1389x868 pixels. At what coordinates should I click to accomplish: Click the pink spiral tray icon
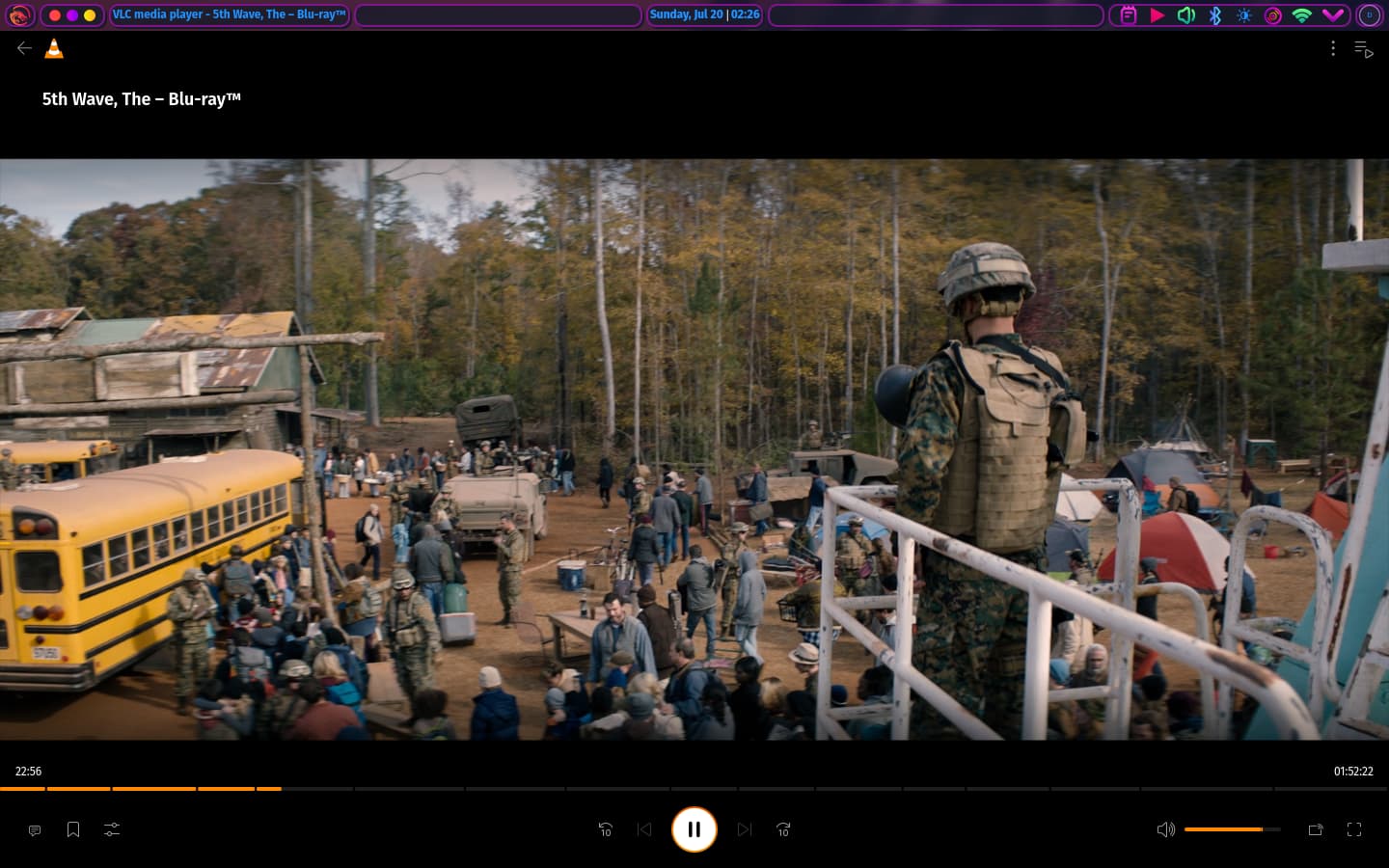[x=1273, y=15]
